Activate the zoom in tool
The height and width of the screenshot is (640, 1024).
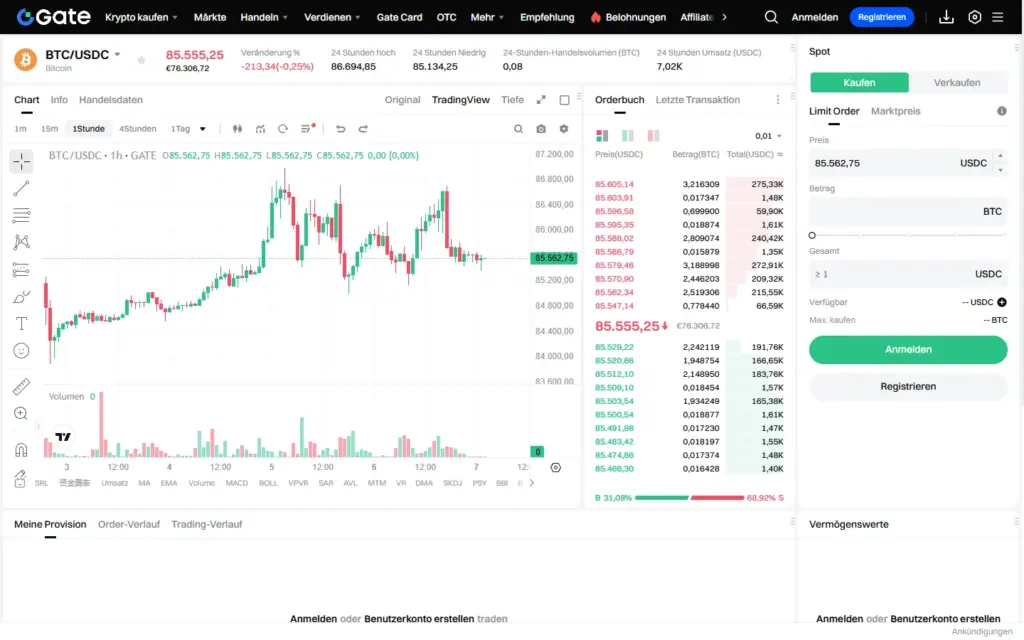pos(21,413)
